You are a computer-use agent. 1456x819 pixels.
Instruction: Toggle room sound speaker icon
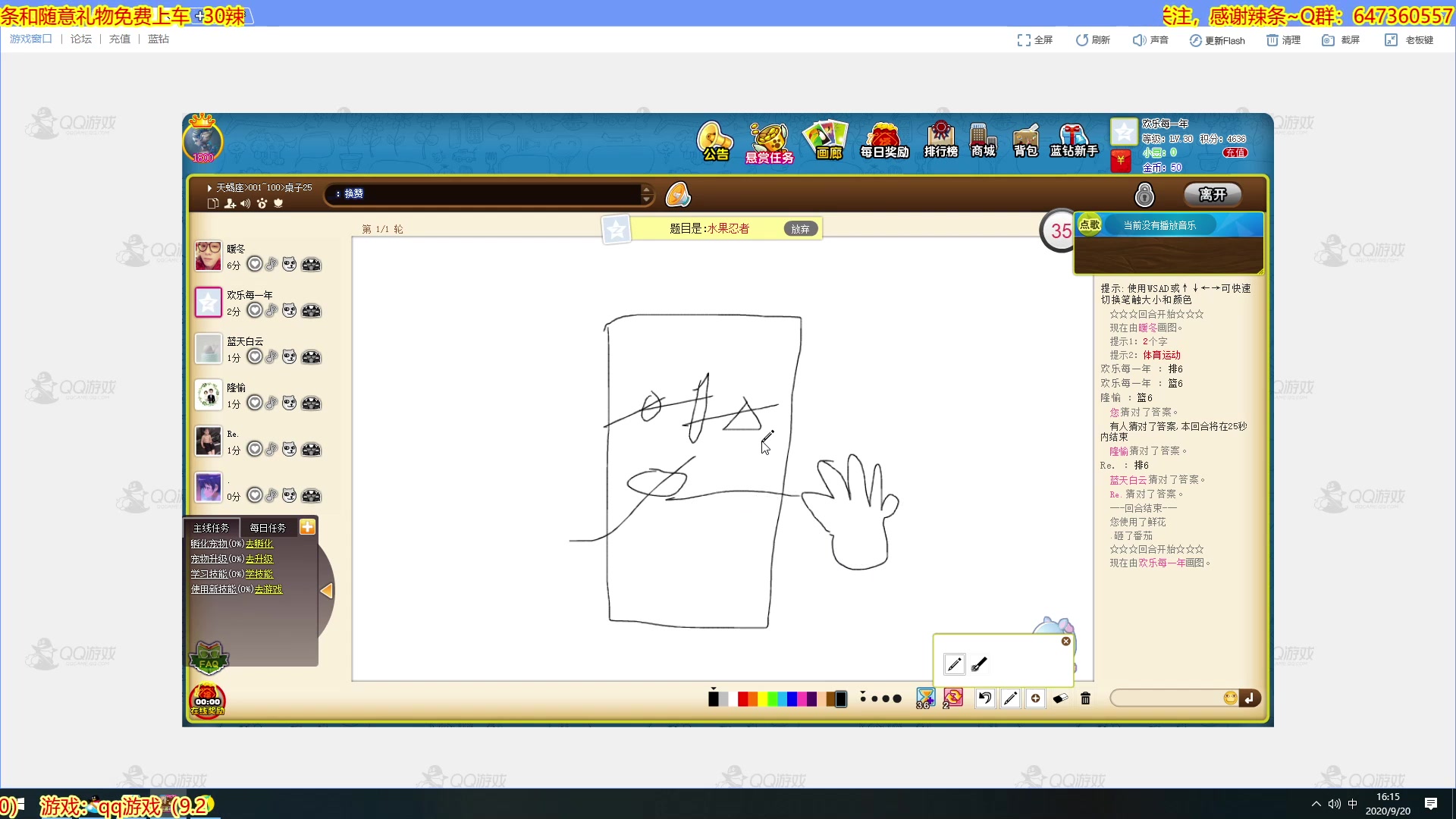pyautogui.click(x=246, y=203)
